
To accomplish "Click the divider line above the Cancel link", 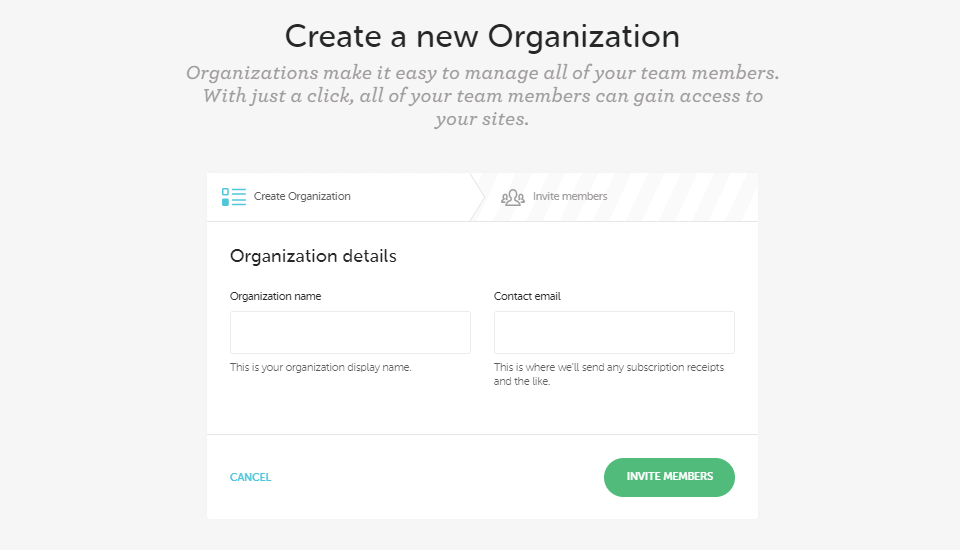I will 482,434.
